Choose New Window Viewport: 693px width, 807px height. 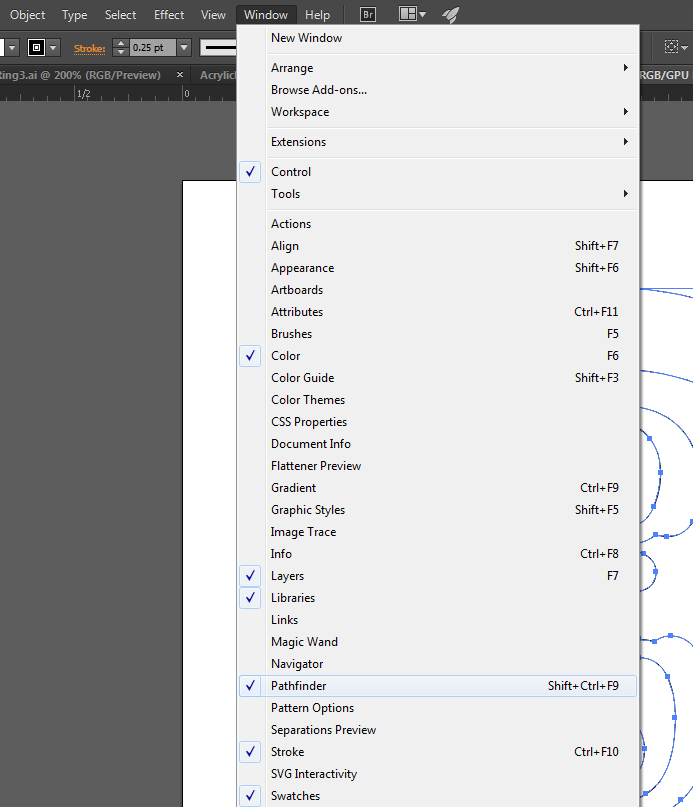click(x=438, y=38)
